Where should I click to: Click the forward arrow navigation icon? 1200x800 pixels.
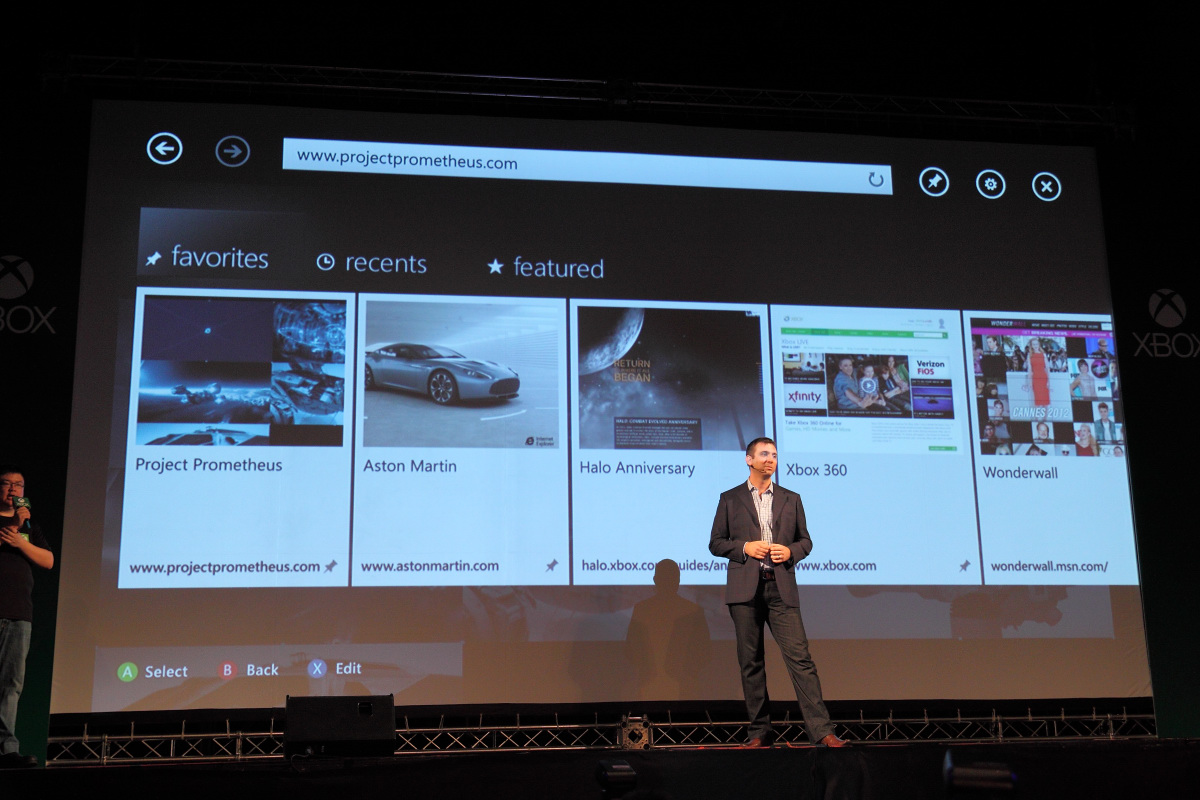(233, 151)
